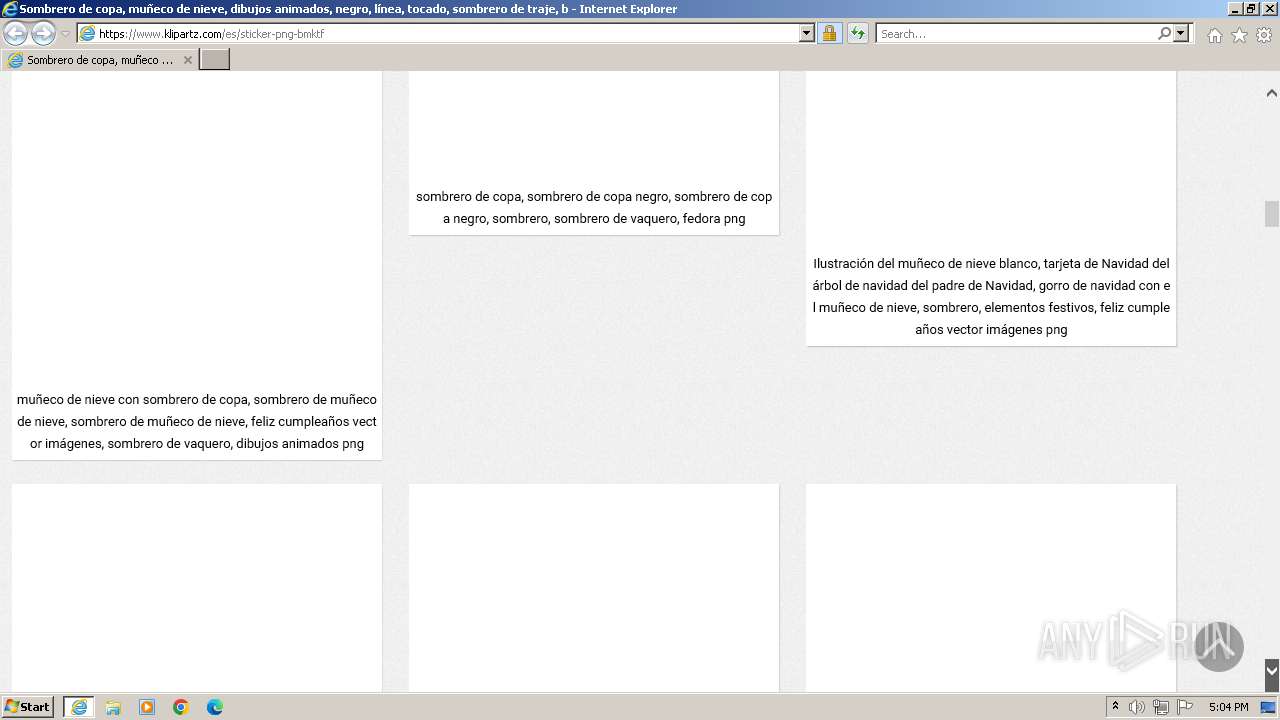
Task: Click the blank thumbnail above the snowman caption
Action: [197, 226]
